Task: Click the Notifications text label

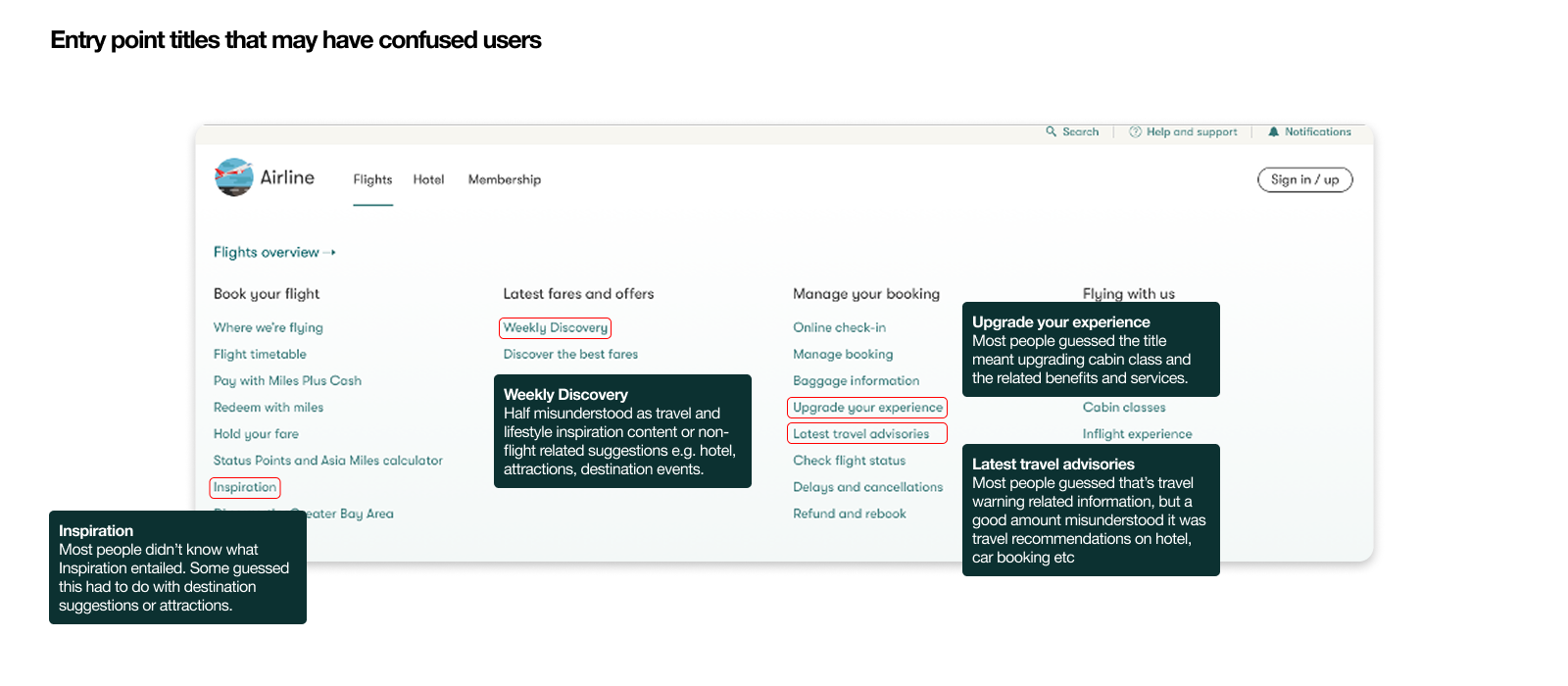Action: [x=1317, y=131]
